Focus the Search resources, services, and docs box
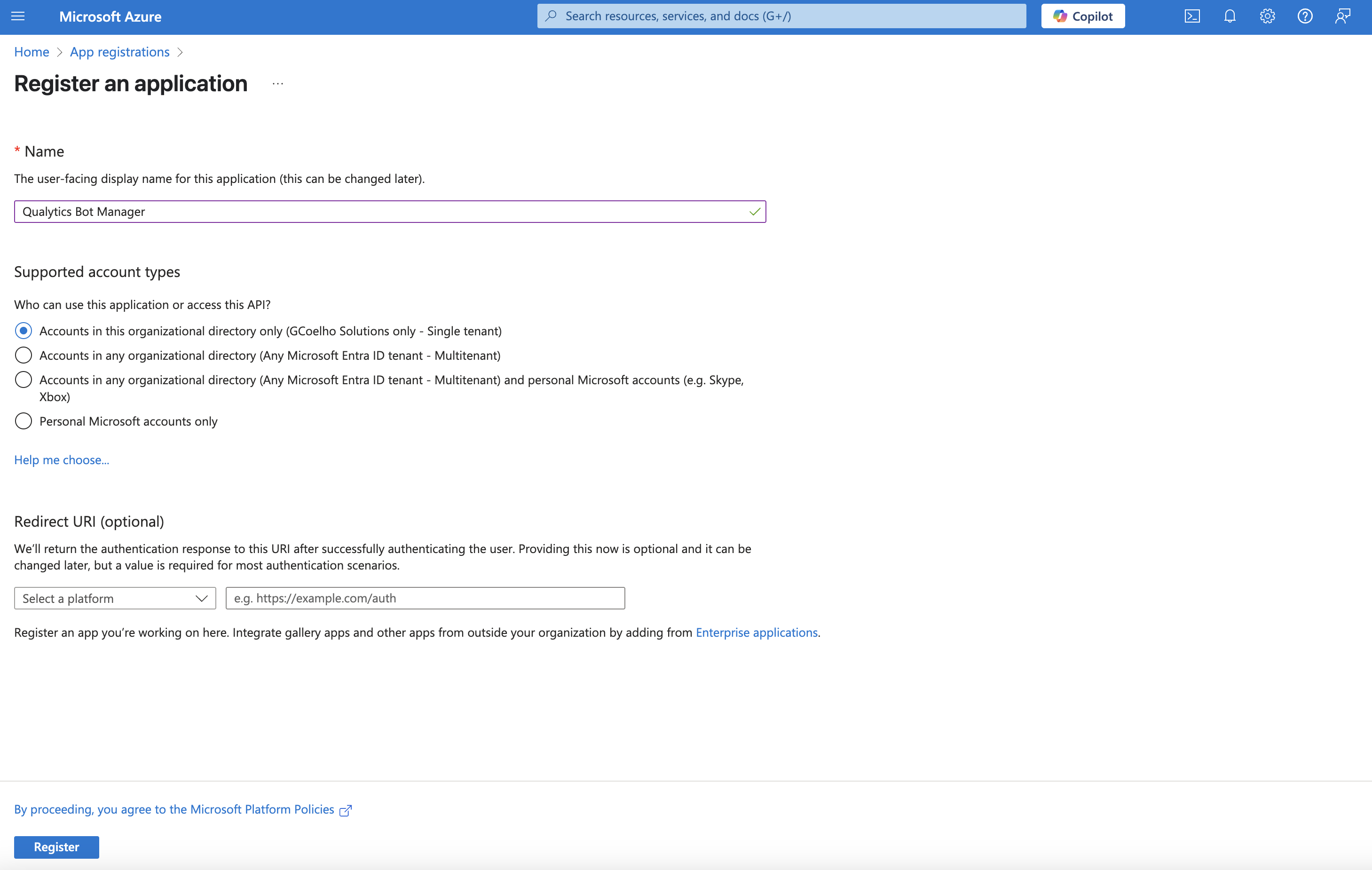The image size is (1372, 870). point(781,16)
